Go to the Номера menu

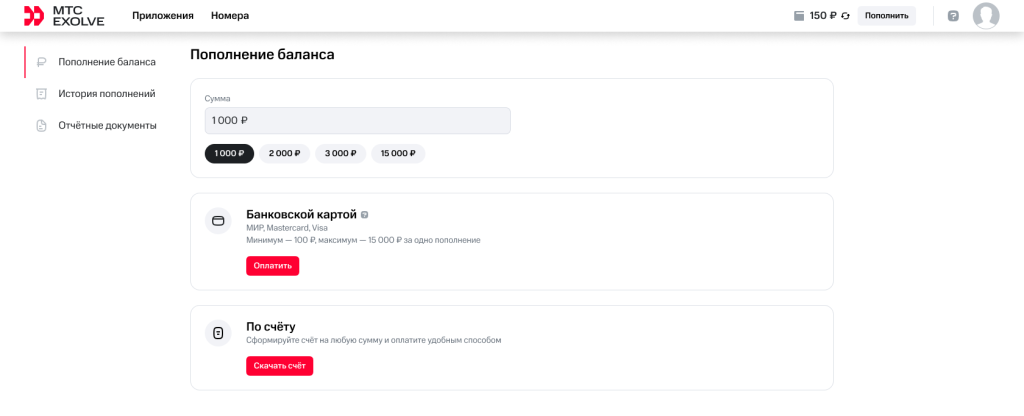click(x=230, y=16)
